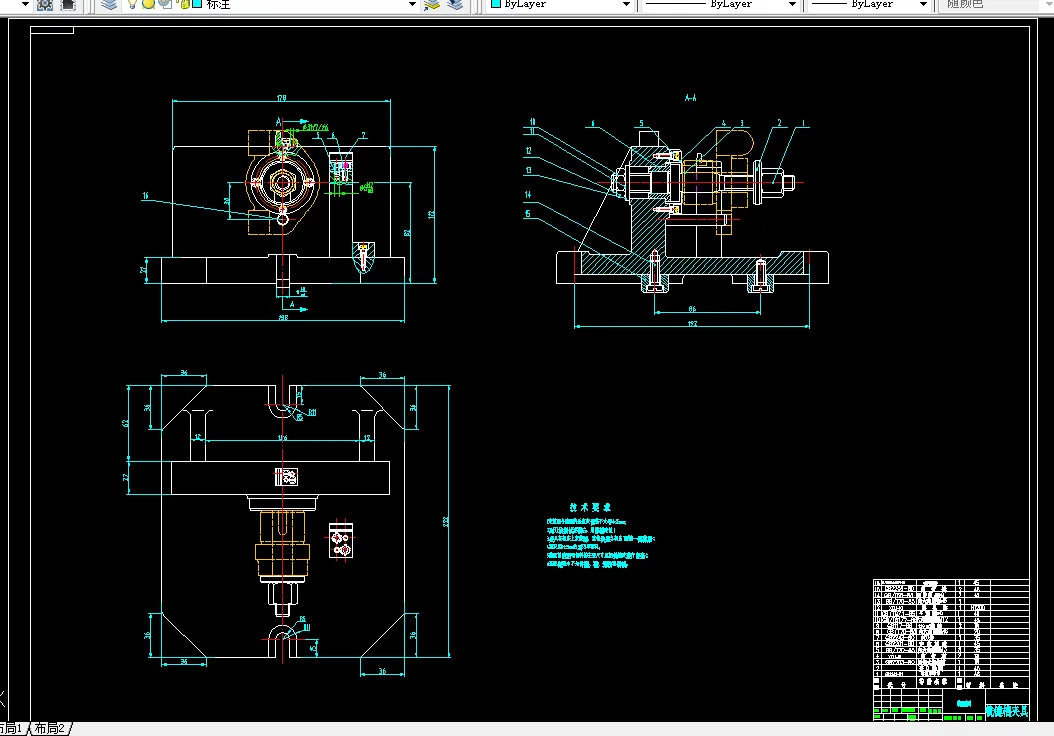Select the 178 dimension in the front view
Screen dimensions: 1054x736
281,98
